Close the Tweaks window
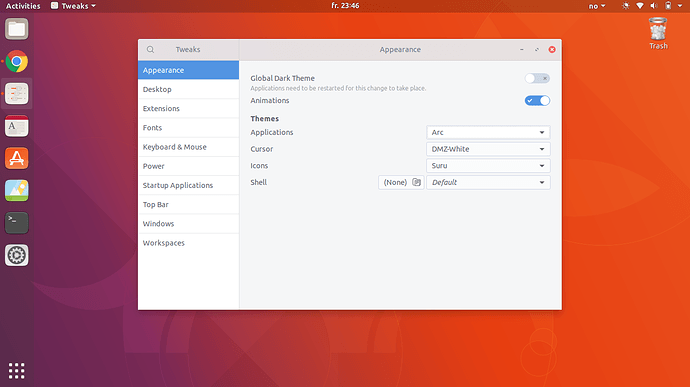690x387 pixels. click(x=552, y=49)
